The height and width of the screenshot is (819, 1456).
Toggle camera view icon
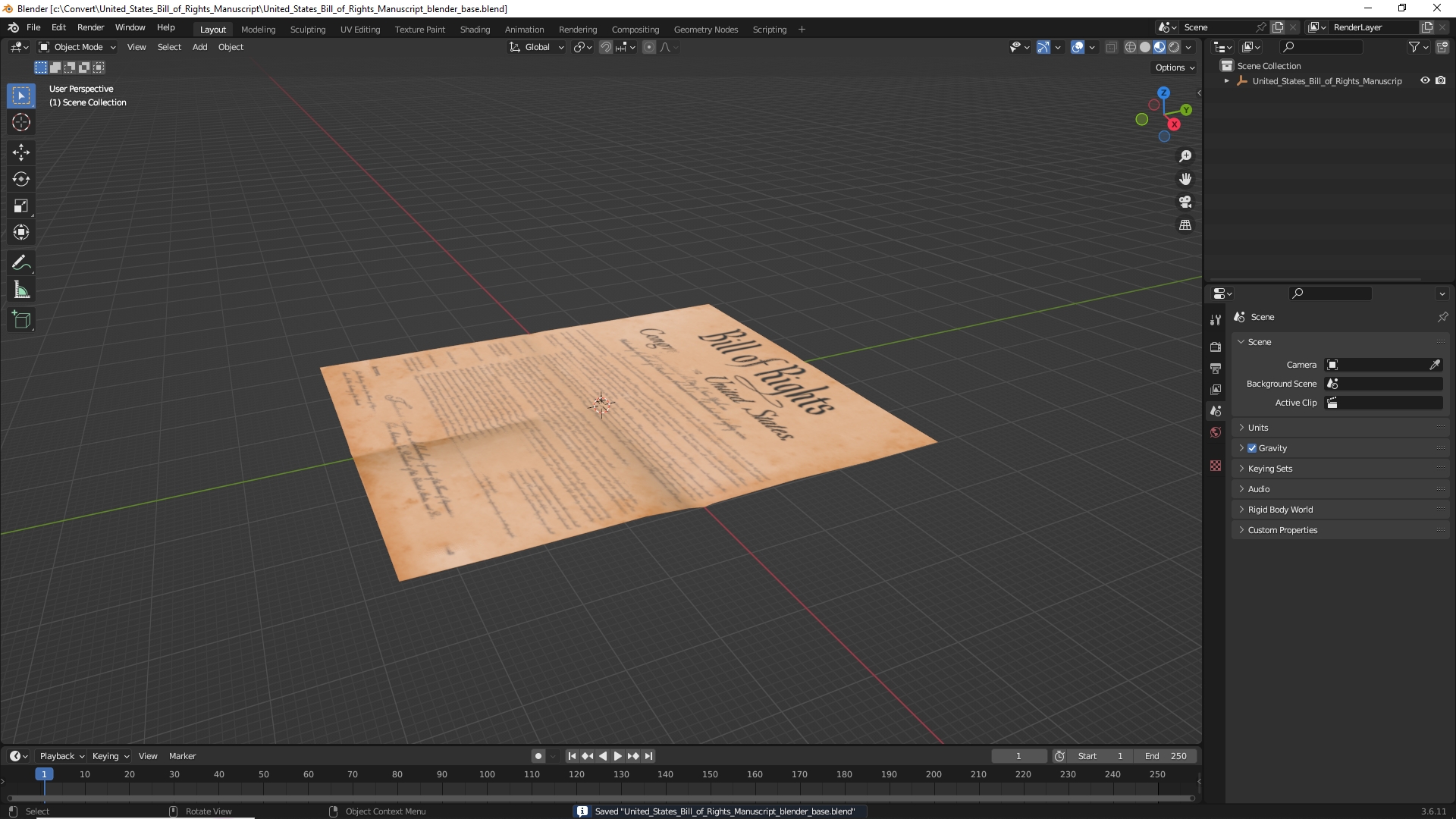point(1185,202)
